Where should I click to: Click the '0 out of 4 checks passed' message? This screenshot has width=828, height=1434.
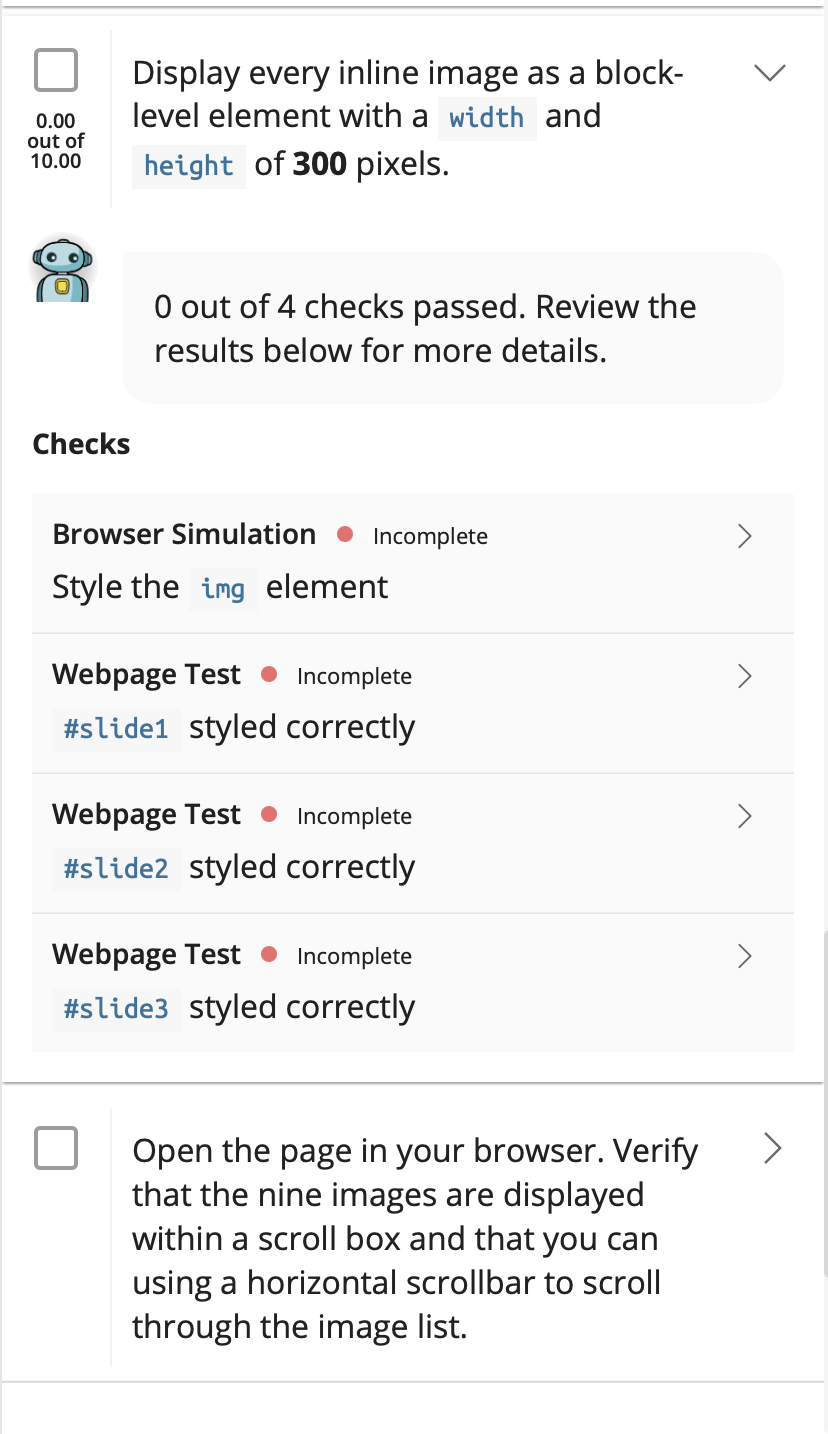[x=426, y=328]
